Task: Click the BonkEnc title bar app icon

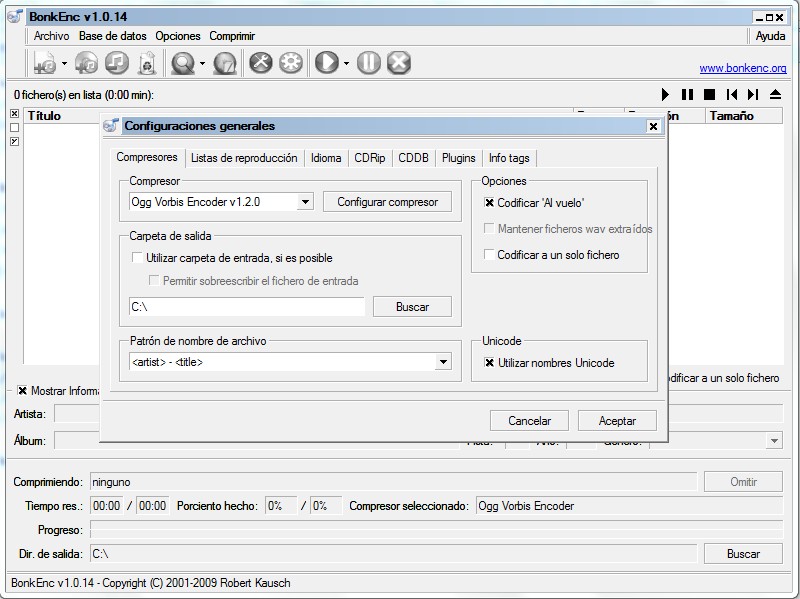Action: [14, 17]
